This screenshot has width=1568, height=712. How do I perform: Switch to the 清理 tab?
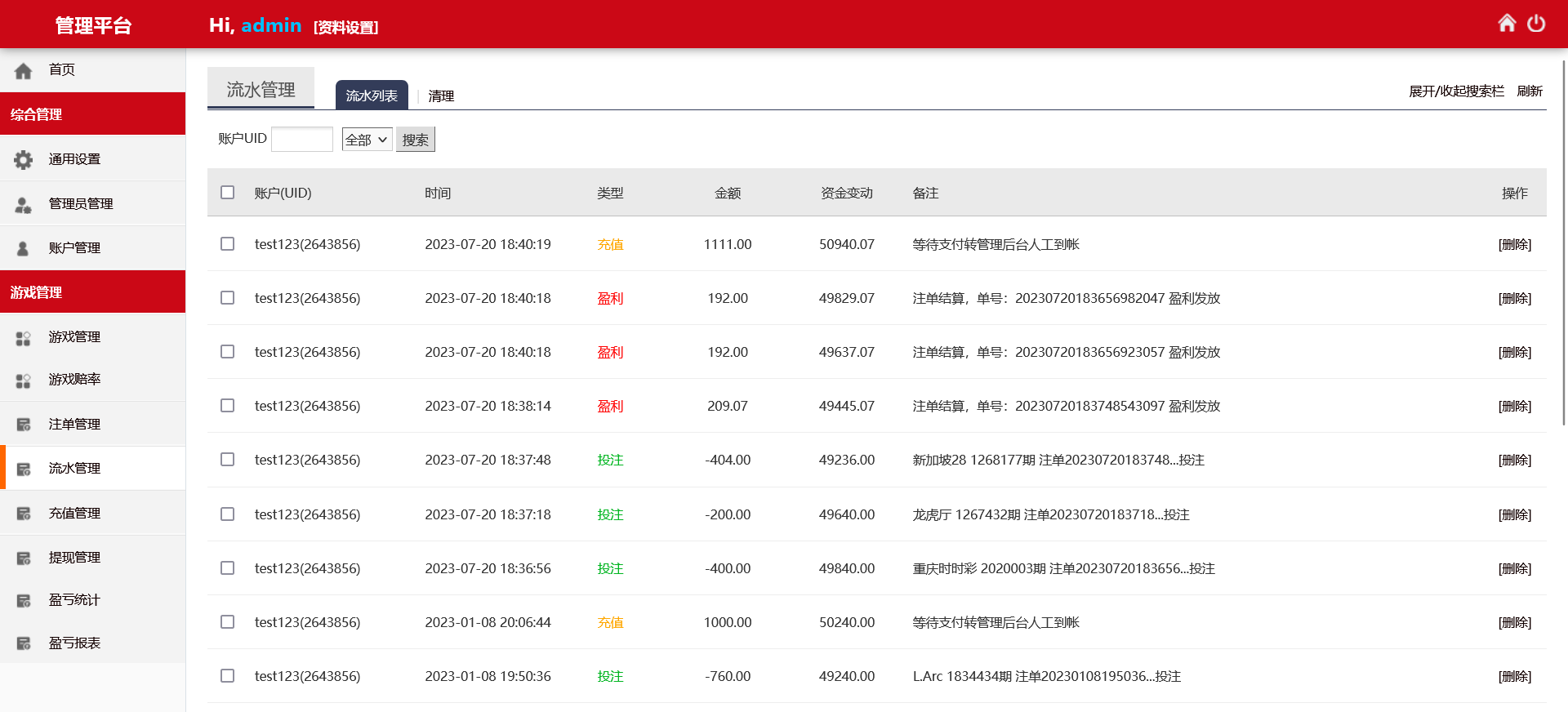coord(441,96)
